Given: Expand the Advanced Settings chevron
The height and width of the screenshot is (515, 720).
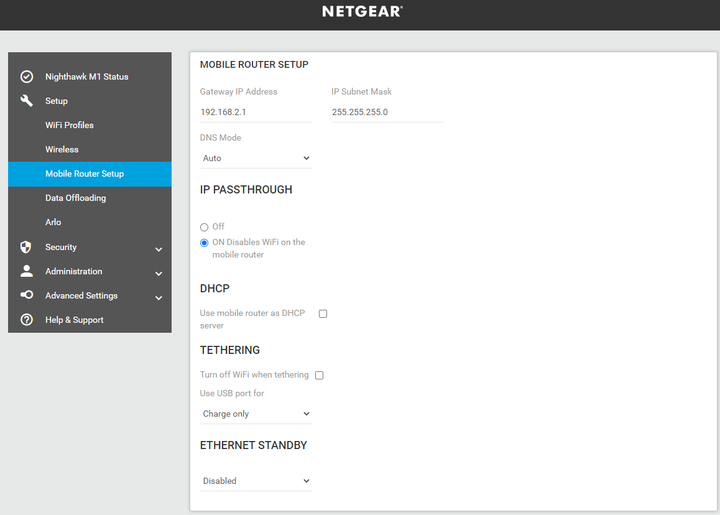Looking at the screenshot, I should pos(158,298).
